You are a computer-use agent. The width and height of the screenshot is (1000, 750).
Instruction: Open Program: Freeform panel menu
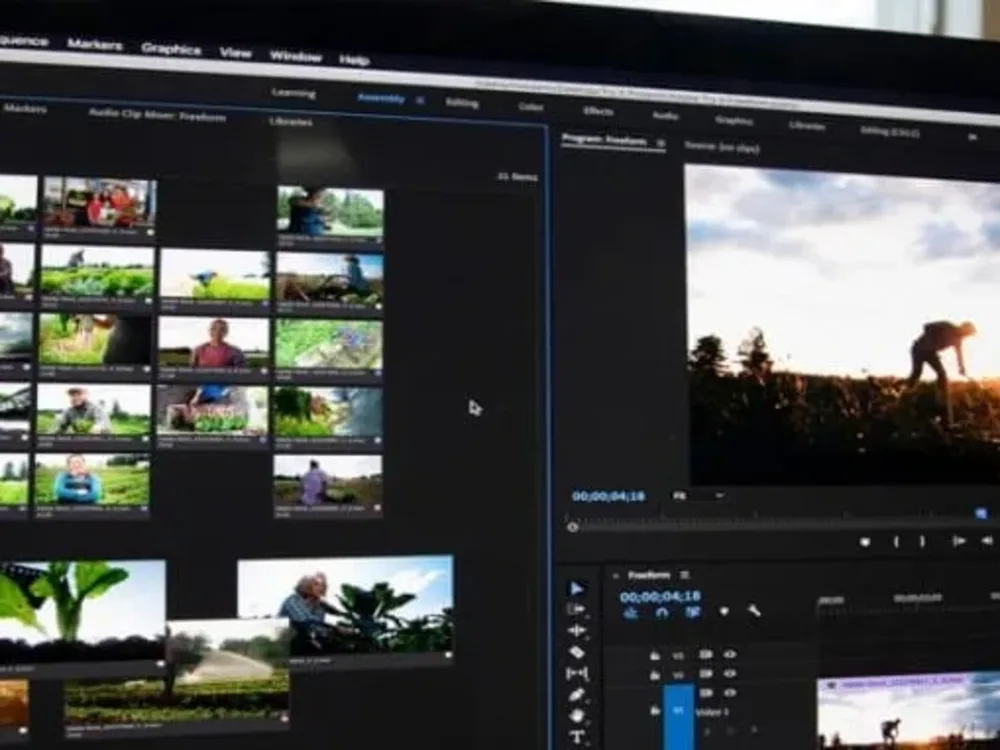click(x=661, y=143)
